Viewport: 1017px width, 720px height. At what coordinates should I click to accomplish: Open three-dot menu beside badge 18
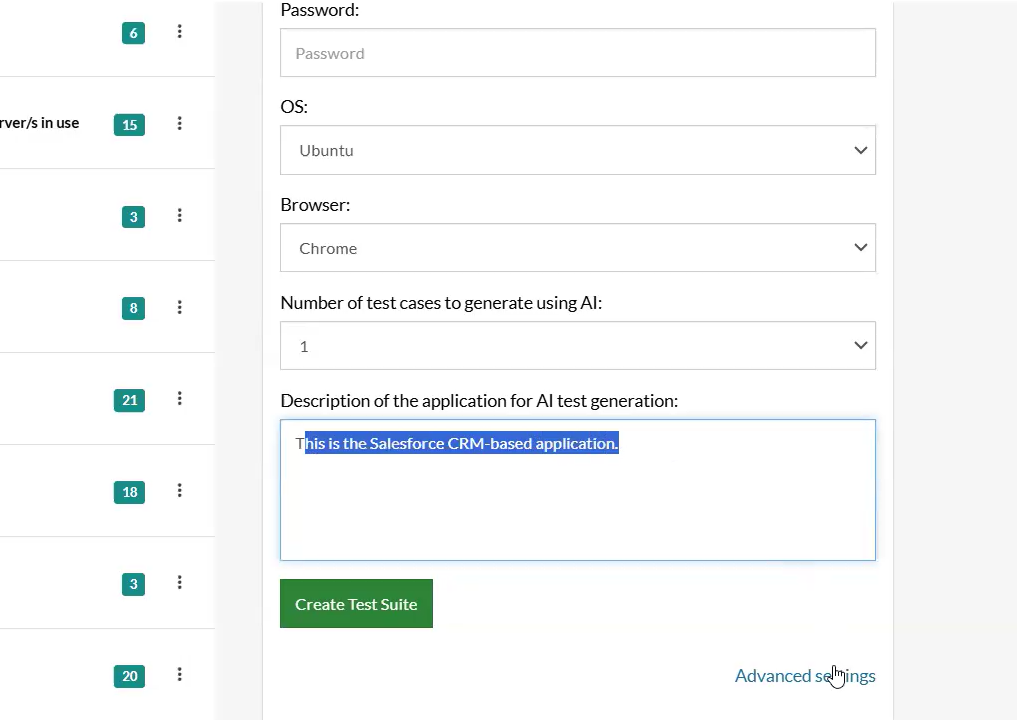point(180,491)
